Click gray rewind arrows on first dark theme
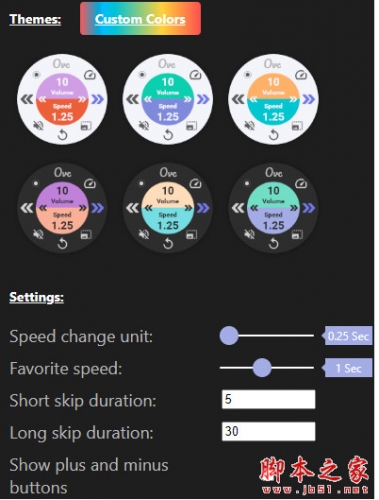 tap(27, 208)
